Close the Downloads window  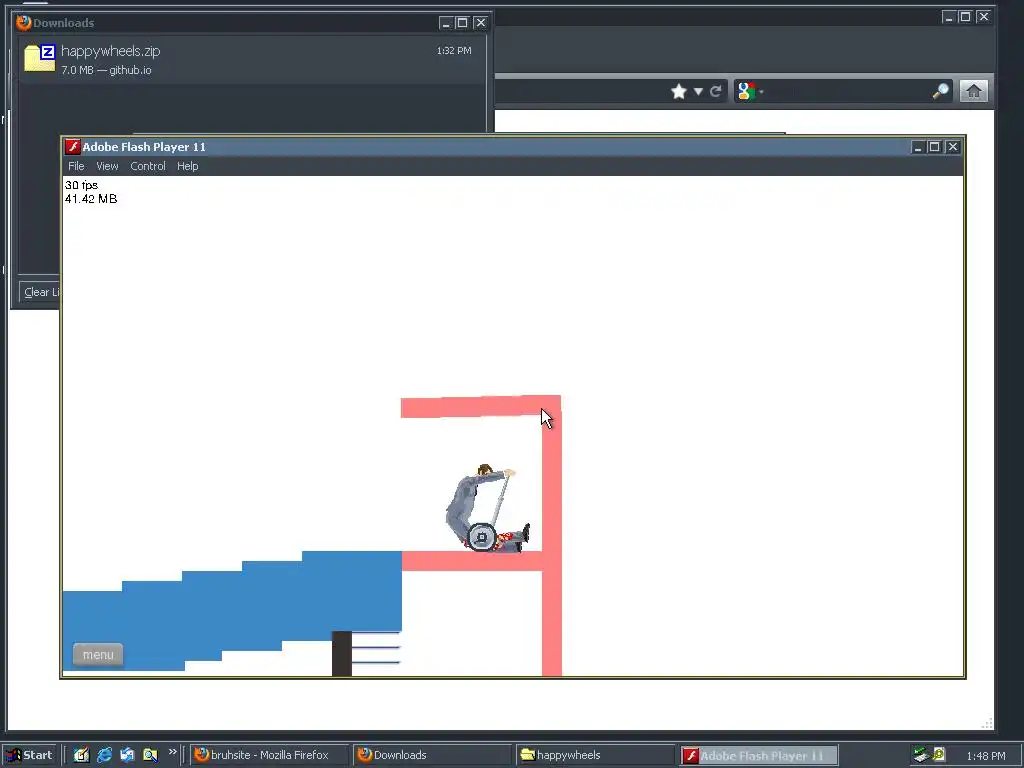481,23
